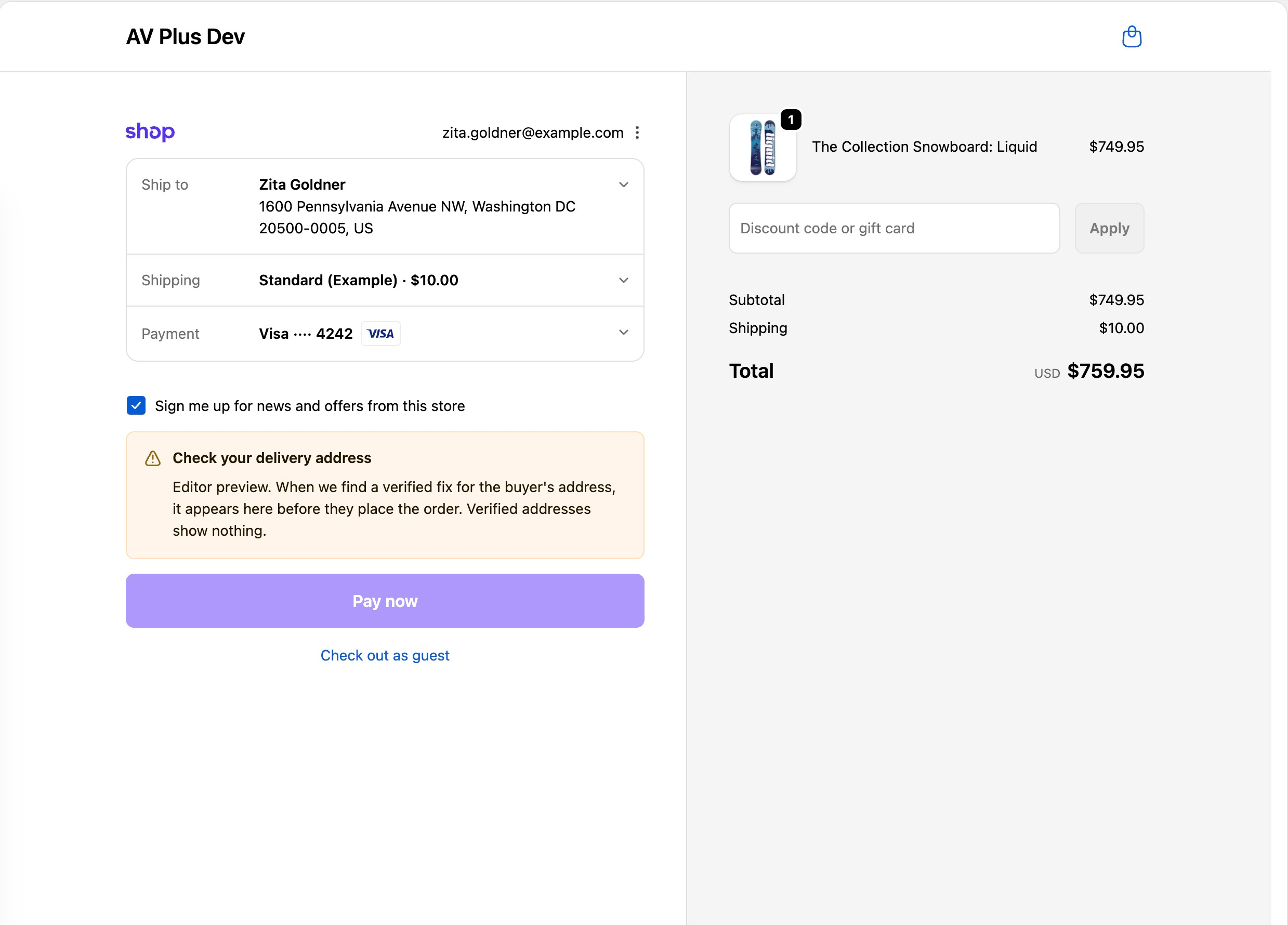Expand the Shipping method chevron
This screenshot has height=925, width=1288.
point(623,280)
